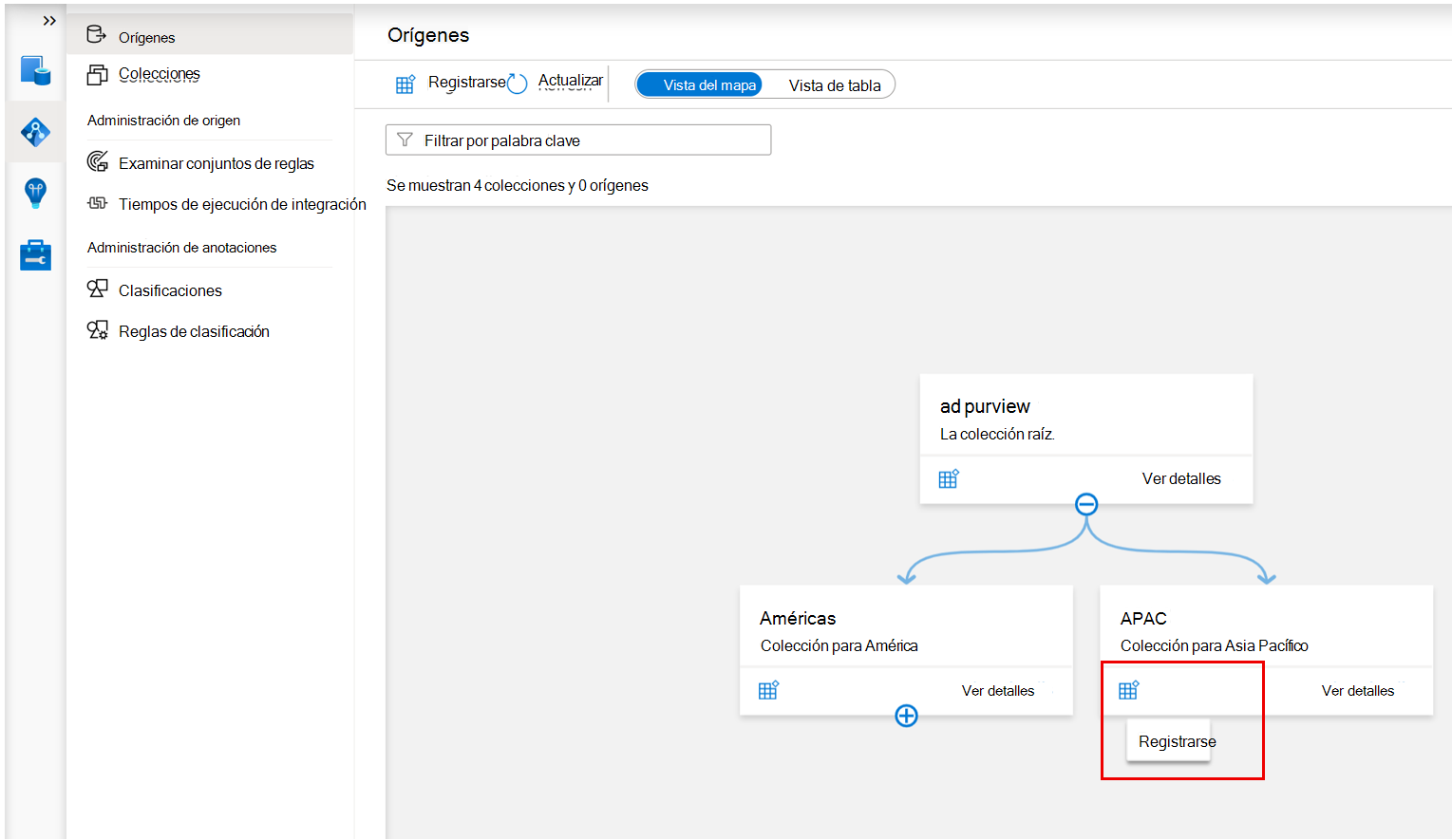Select Orígenes in the navigation menu
This screenshot has height=840, width=1452.
145,36
